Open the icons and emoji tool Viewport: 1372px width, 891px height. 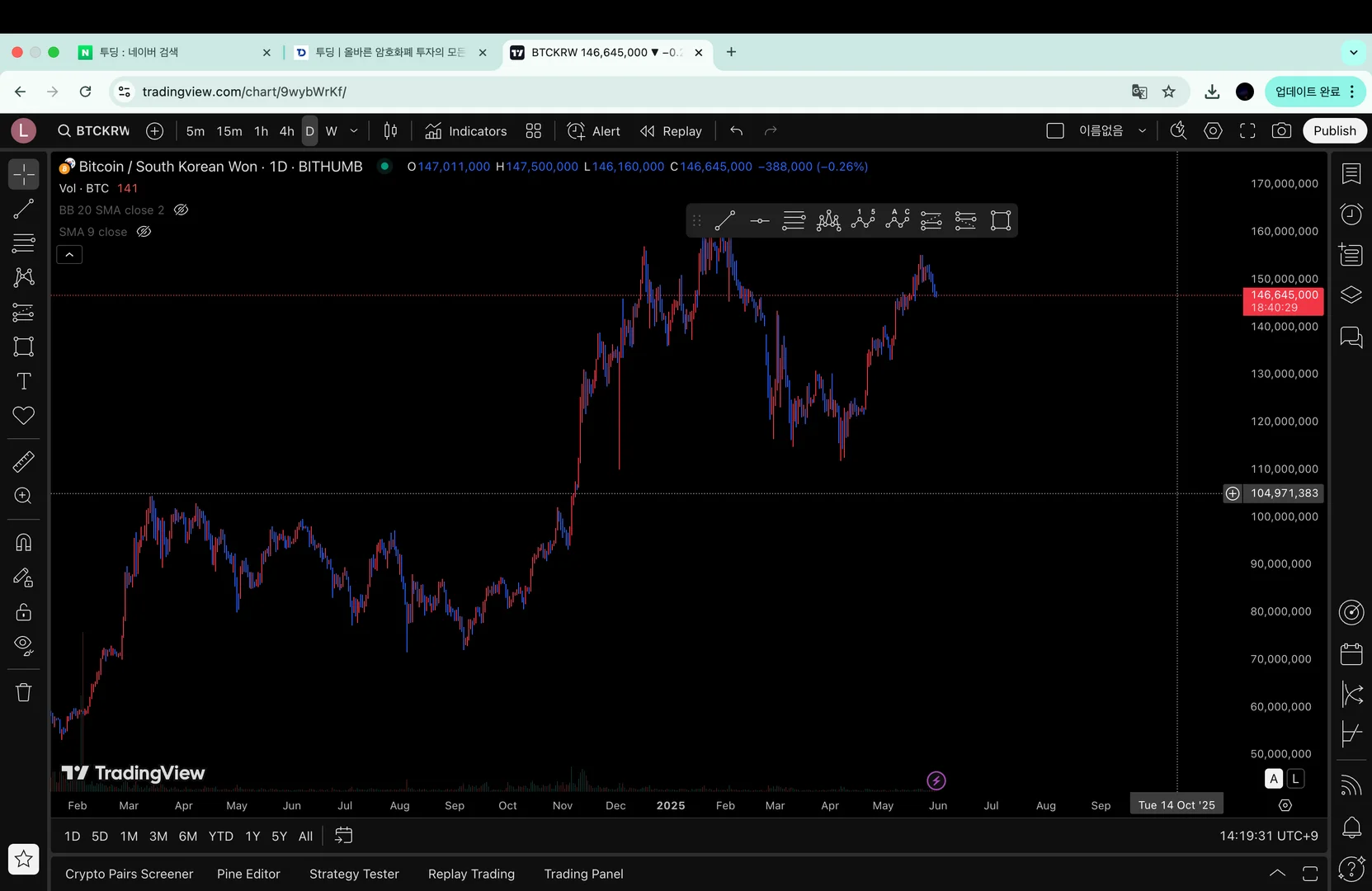click(x=24, y=416)
